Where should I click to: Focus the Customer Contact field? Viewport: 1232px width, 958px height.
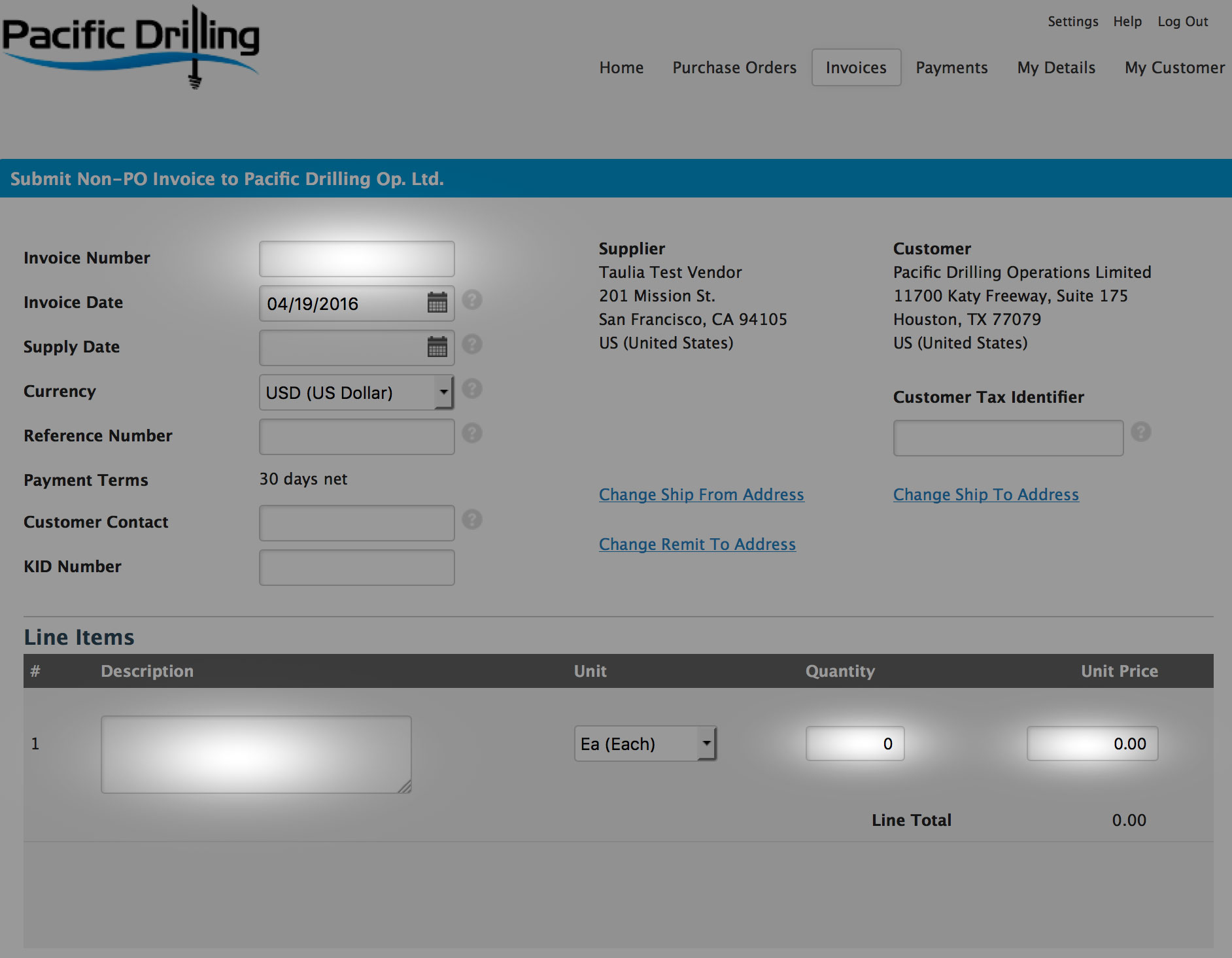[356, 523]
